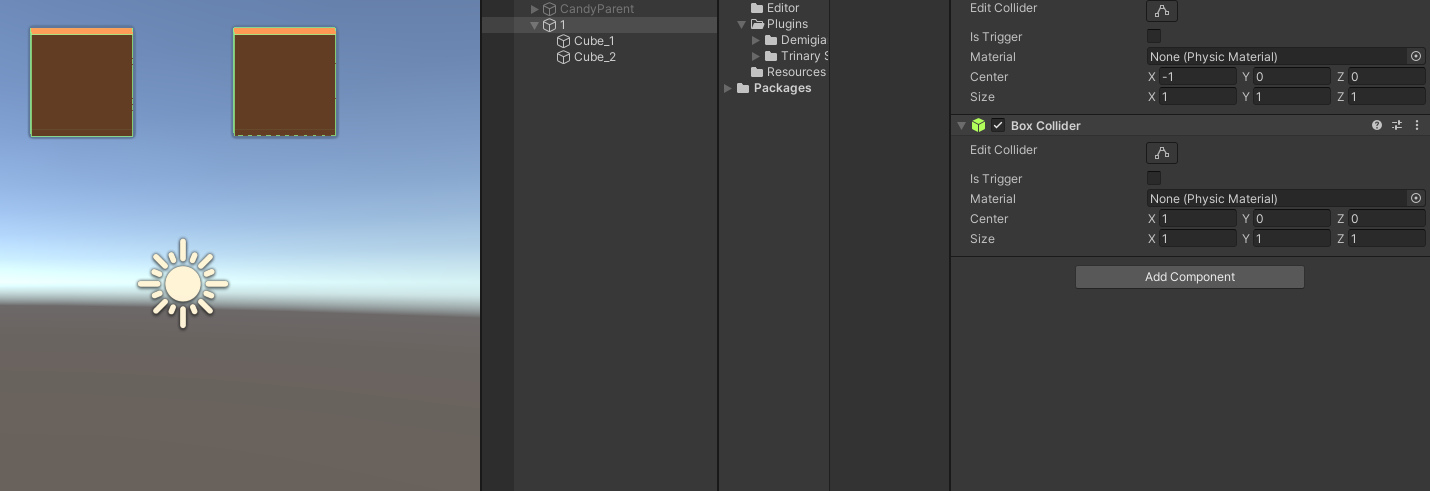Image resolution: width=1430 pixels, height=491 pixels.
Task: Select Cube_1 in the hierarchy
Action: 594,41
